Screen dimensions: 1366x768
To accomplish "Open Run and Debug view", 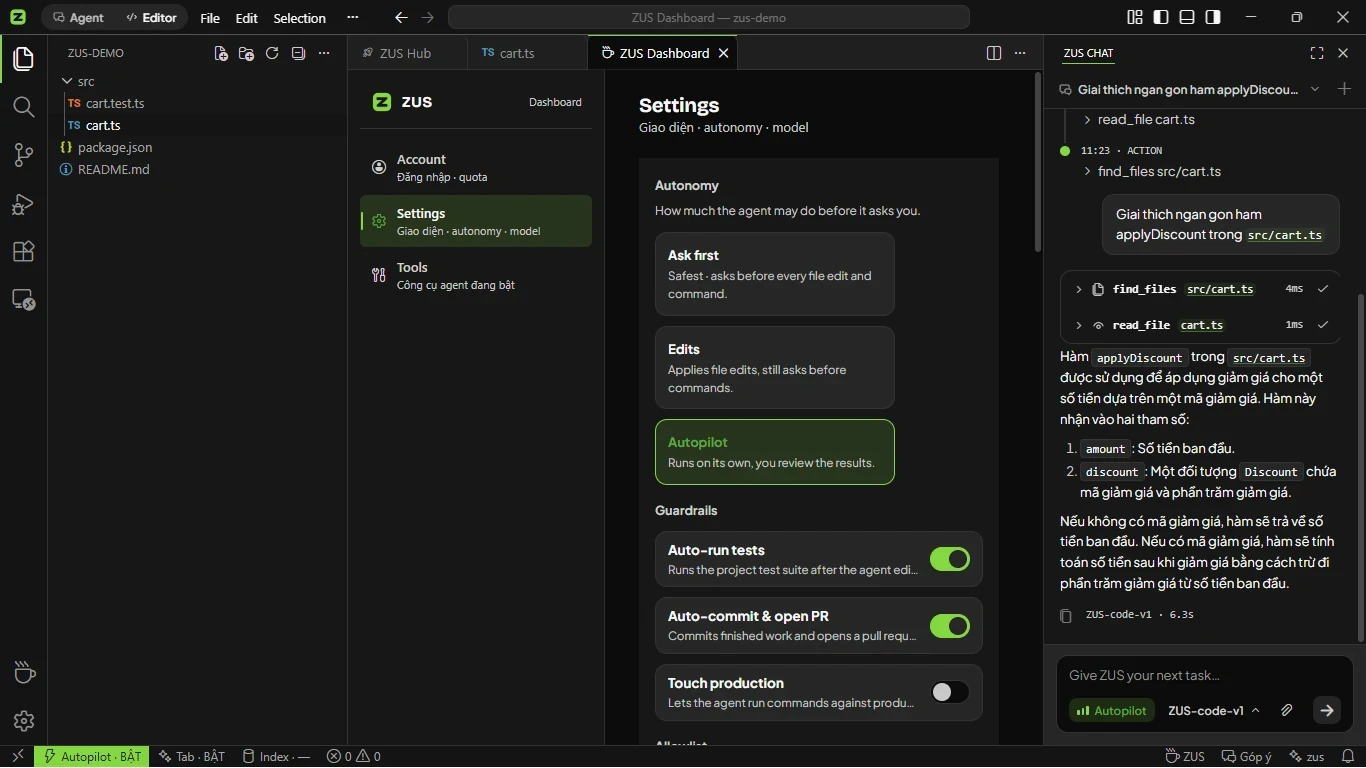I will (x=23, y=204).
